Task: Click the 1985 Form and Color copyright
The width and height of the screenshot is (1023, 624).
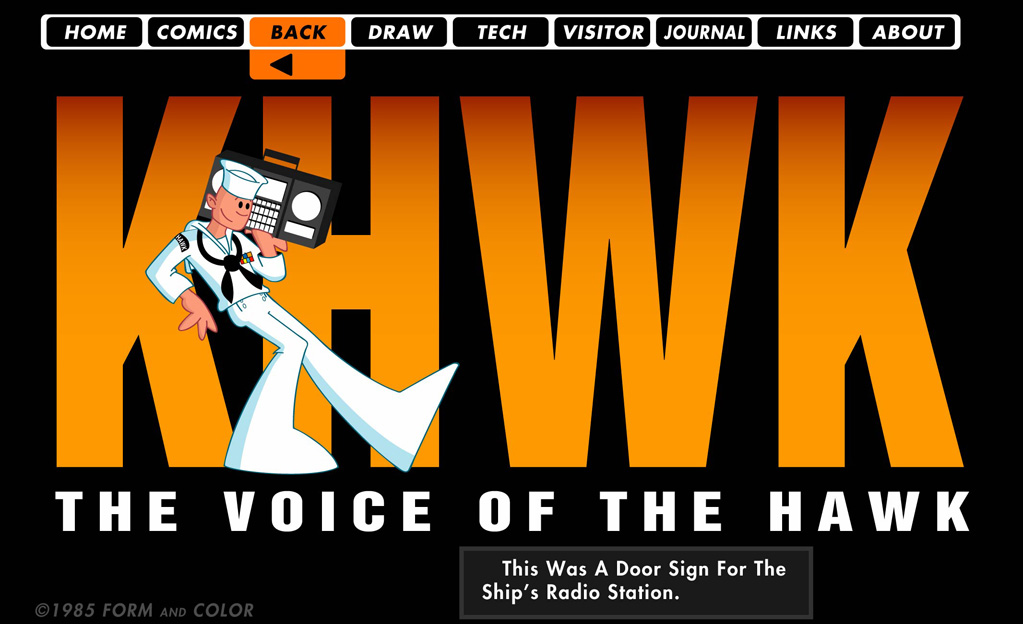Action: pyautogui.click(x=144, y=610)
